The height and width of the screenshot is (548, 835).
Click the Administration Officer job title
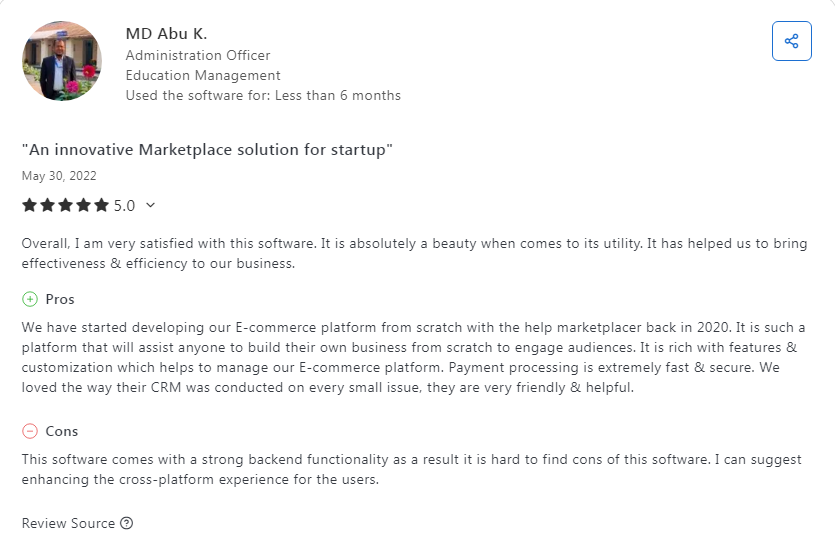pos(198,55)
